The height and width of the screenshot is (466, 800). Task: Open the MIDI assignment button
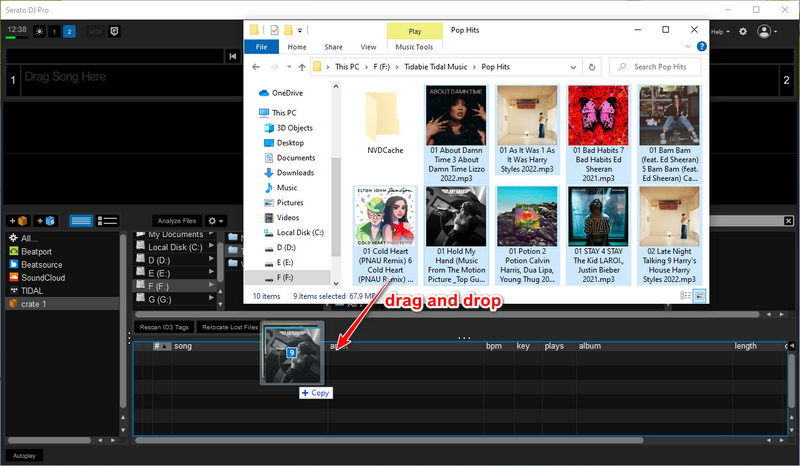(x=95, y=32)
